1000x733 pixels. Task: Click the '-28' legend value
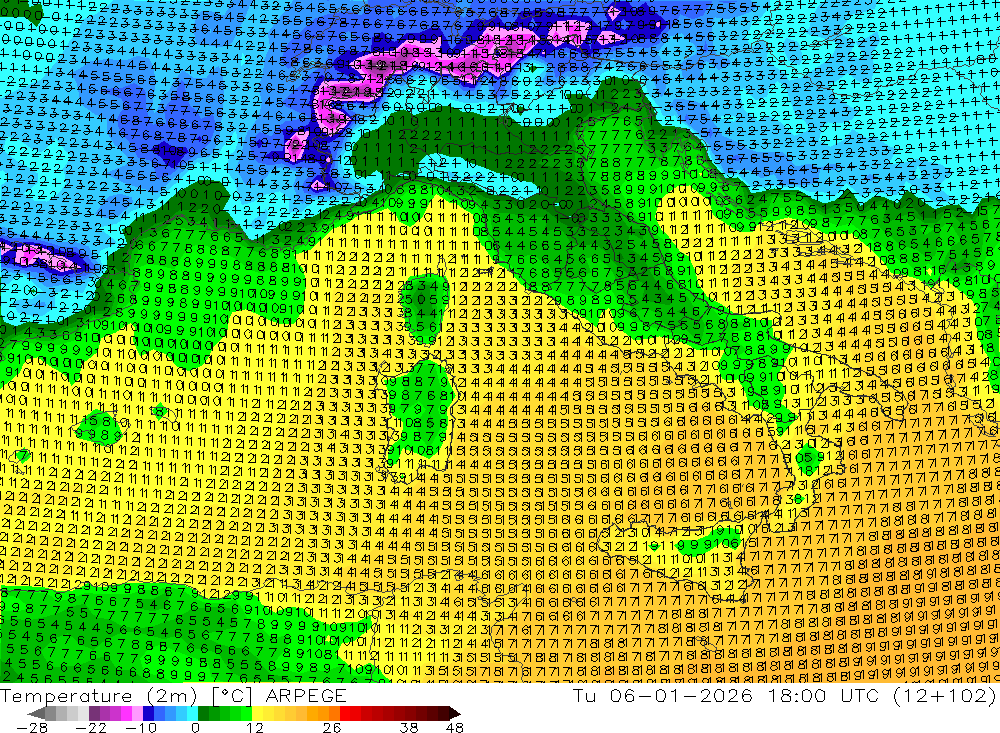(x=31, y=727)
